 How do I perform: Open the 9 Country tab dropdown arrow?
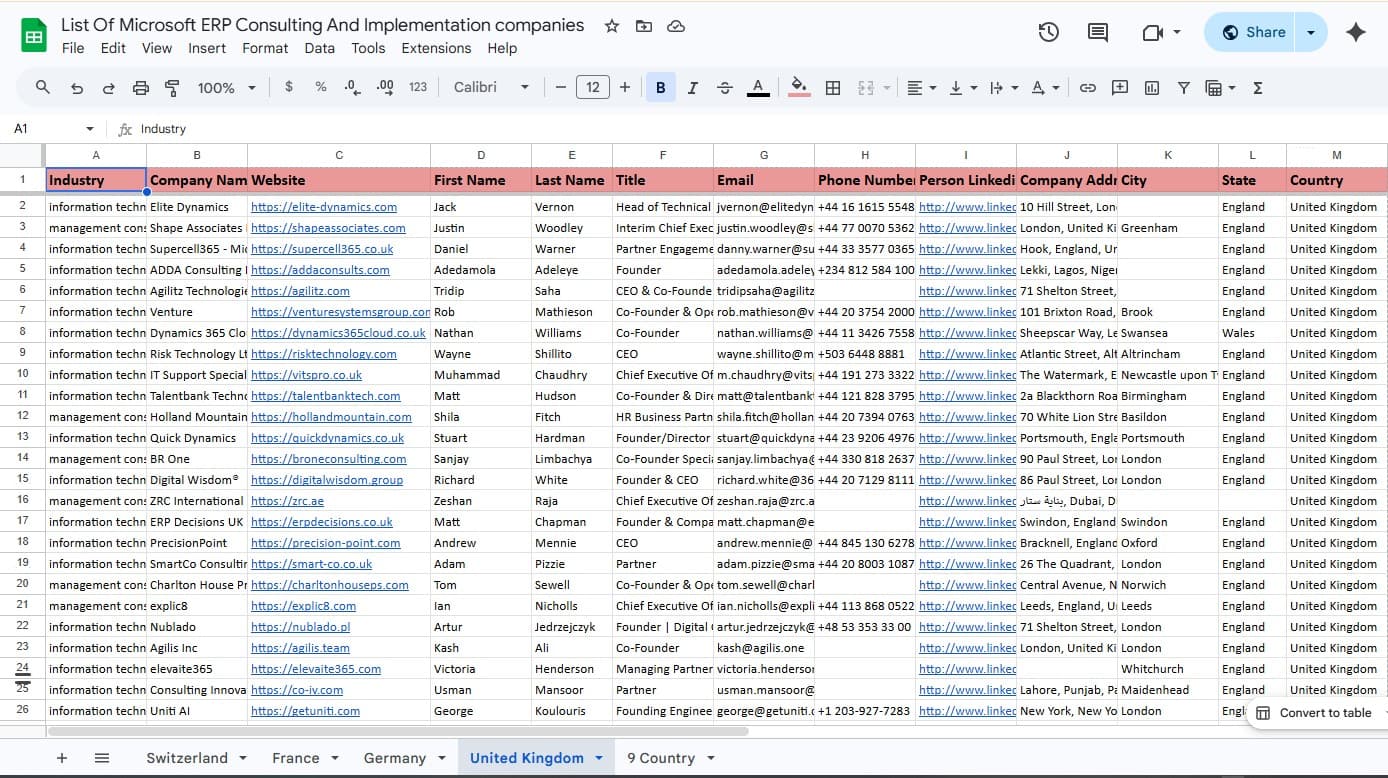(711, 758)
